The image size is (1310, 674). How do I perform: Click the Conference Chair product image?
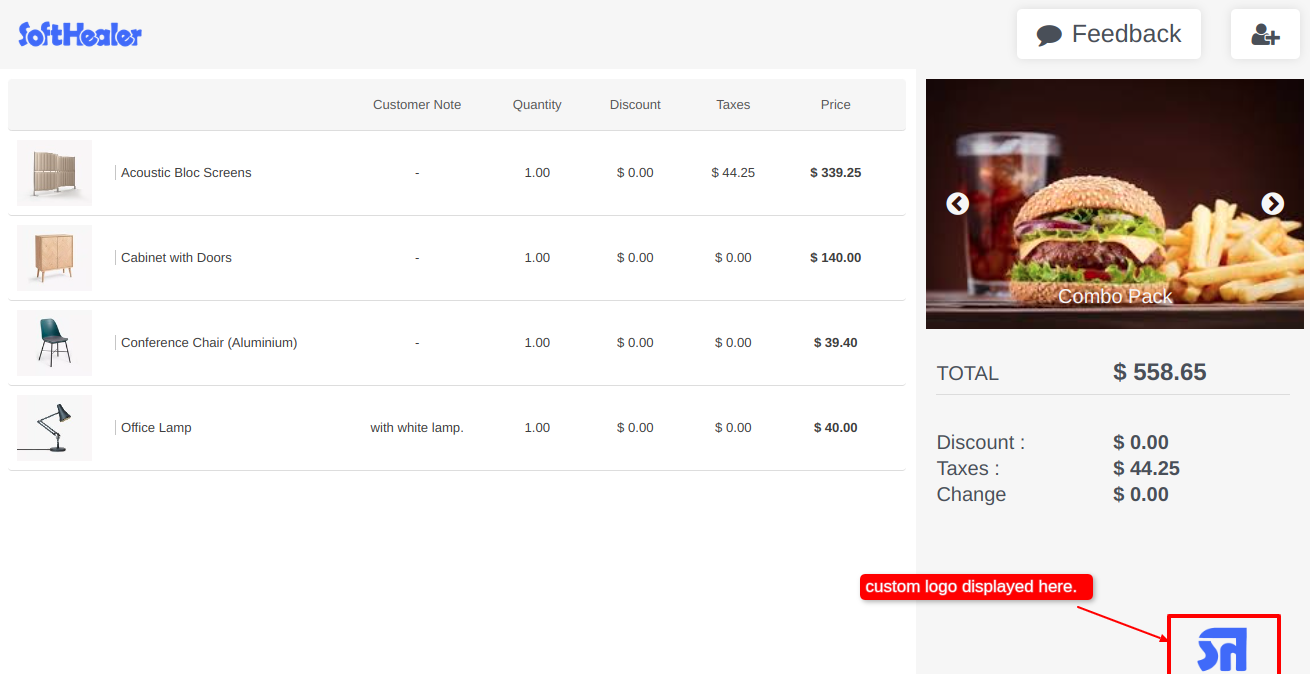tap(54, 343)
